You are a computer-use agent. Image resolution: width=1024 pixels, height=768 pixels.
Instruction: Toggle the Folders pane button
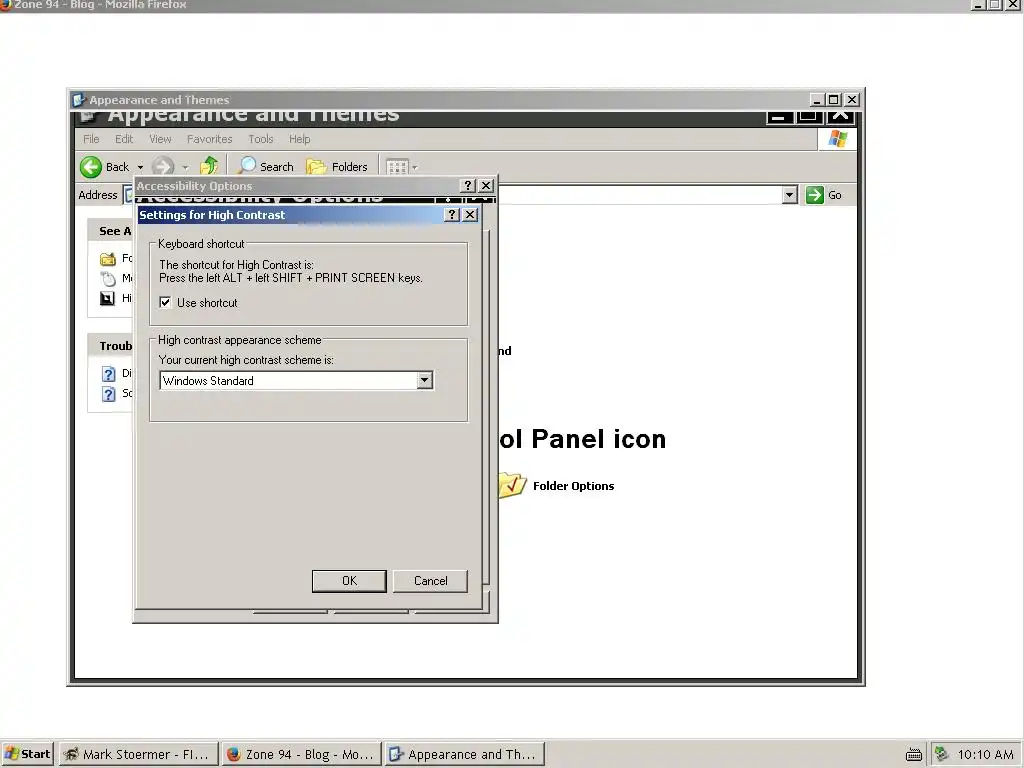(x=336, y=167)
